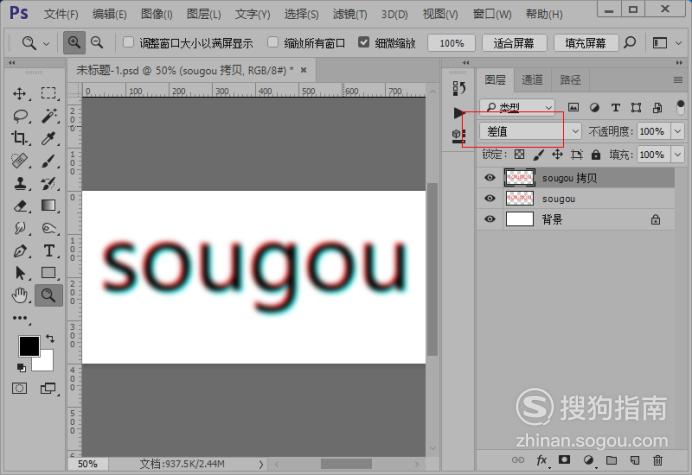Viewport: 692px width, 475px height.
Task: Hide the sougou 拷贝 layer
Action: click(x=489, y=177)
